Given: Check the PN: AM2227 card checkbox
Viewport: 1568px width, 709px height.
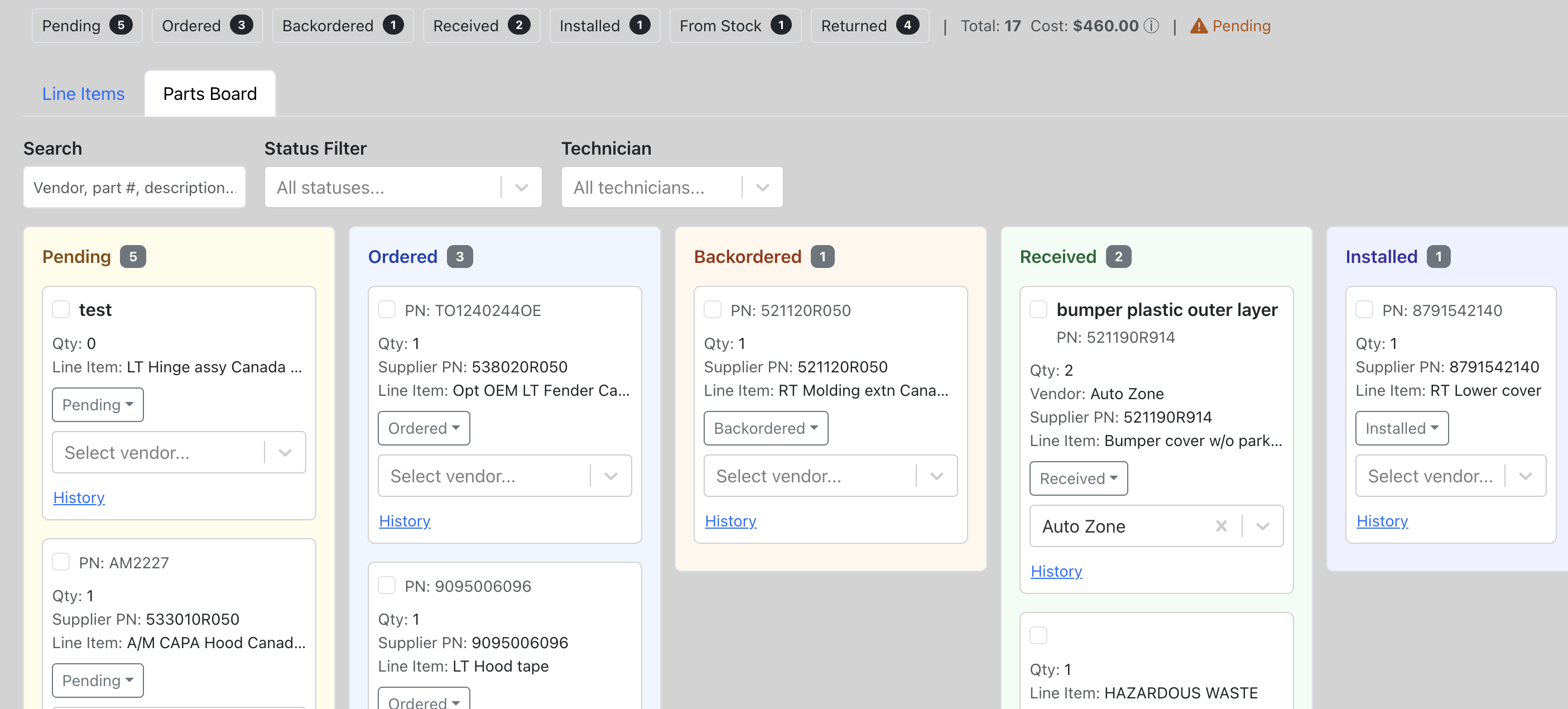Looking at the screenshot, I should pyautogui.click(x=61, y=562).
